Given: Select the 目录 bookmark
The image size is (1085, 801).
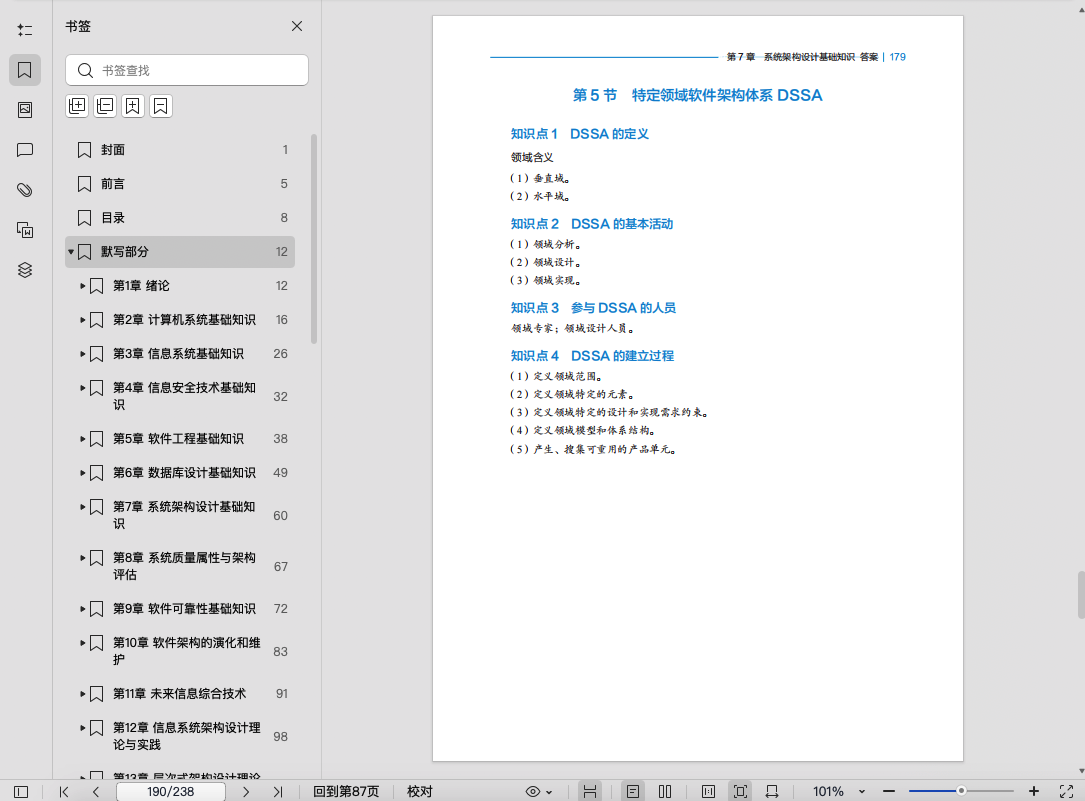Looking at the screenshot, I should [x=180, y=218].
